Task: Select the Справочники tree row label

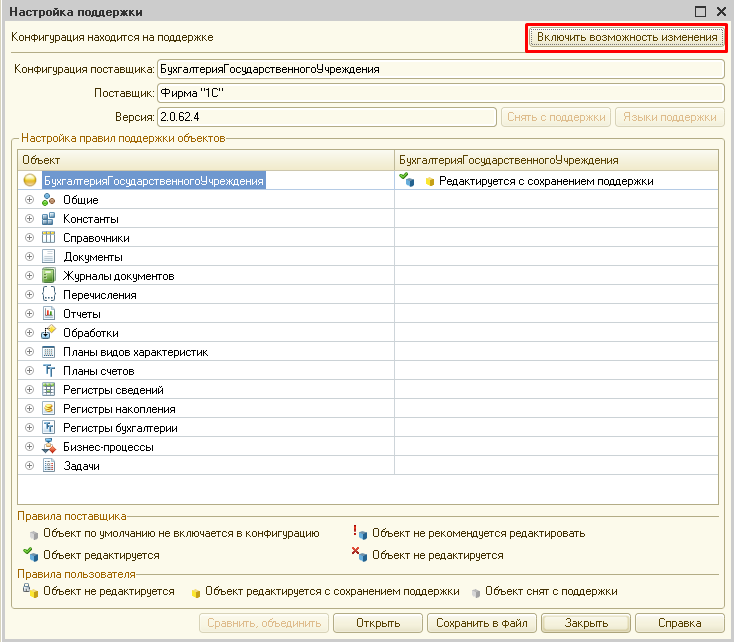Action: tap(96, 238)
